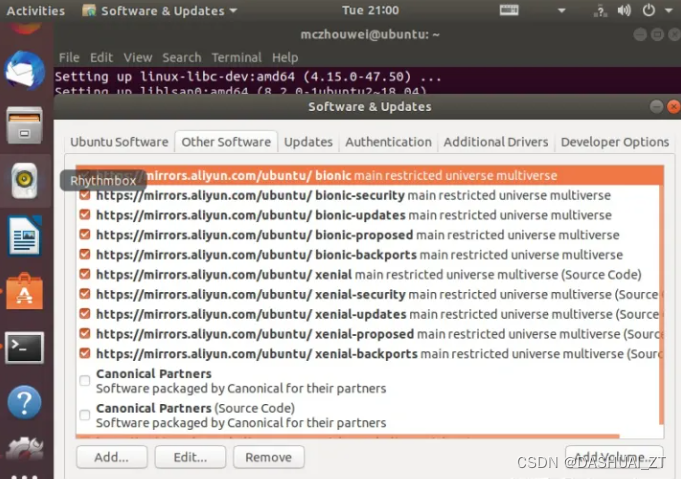Enable Canonical Partners repository
Viewport: 681px width, 479px height.
(85, 381)
